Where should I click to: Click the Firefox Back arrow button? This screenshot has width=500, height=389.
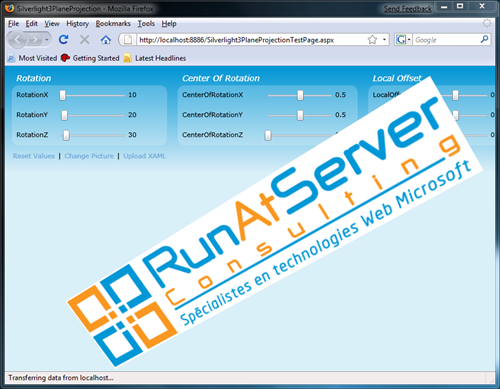17,40
